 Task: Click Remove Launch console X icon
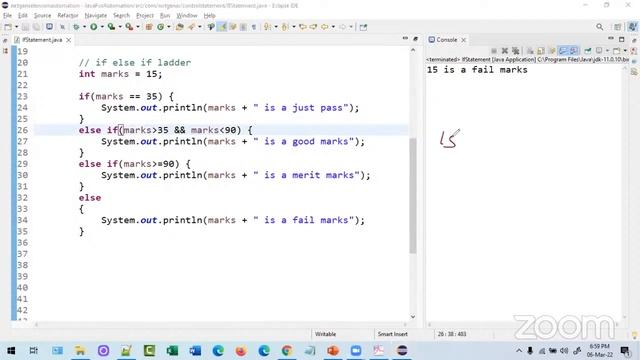pyautogui.click(x=505, y=51)
